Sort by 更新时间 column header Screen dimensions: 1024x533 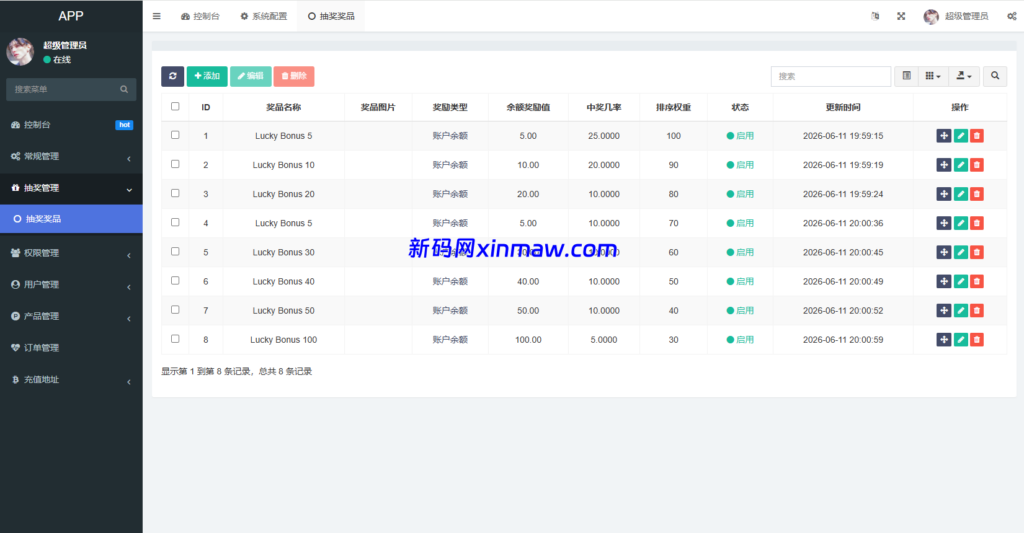coord(842,107)
